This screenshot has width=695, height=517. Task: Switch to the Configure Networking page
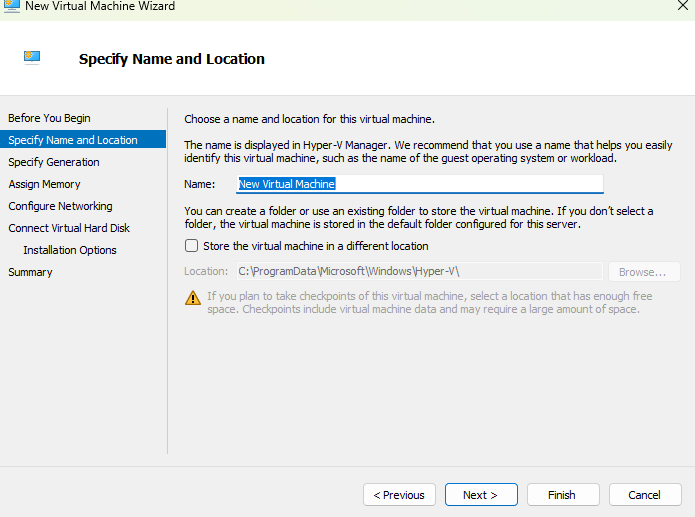click(x=60, y=206)
